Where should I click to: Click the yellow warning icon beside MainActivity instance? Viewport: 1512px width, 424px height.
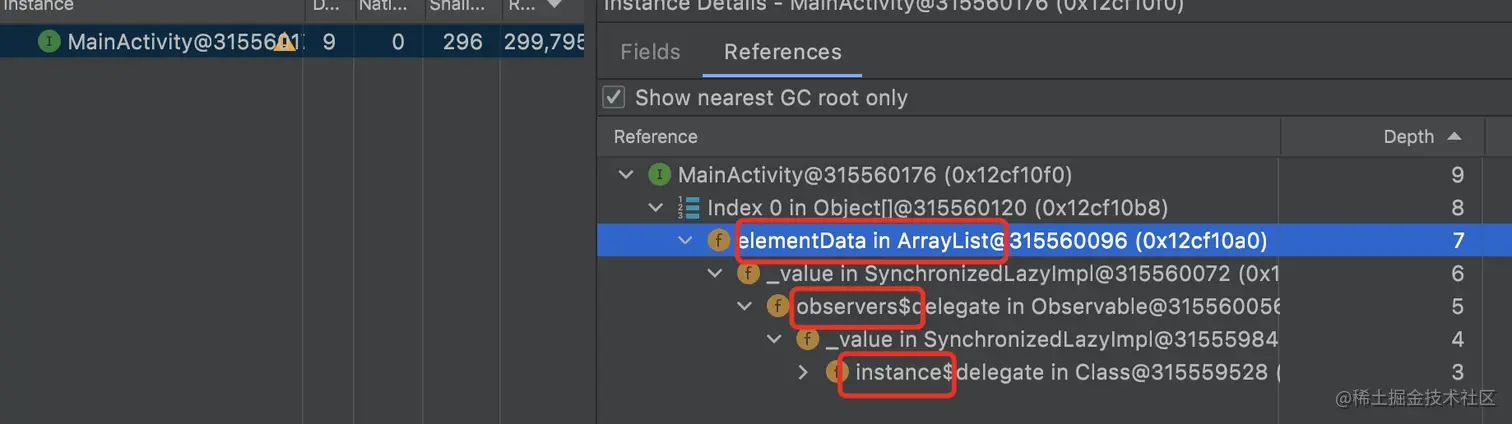[x=285, y=42]
